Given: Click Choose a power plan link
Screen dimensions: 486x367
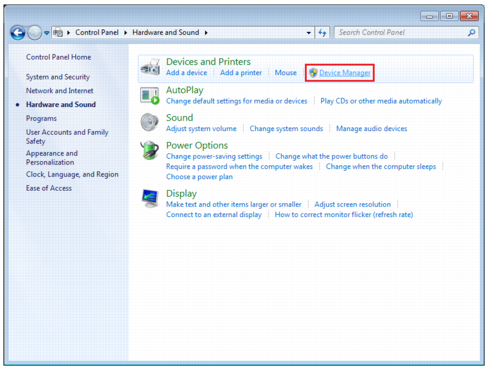Looking at the screenshot, I should click(199, 177).
